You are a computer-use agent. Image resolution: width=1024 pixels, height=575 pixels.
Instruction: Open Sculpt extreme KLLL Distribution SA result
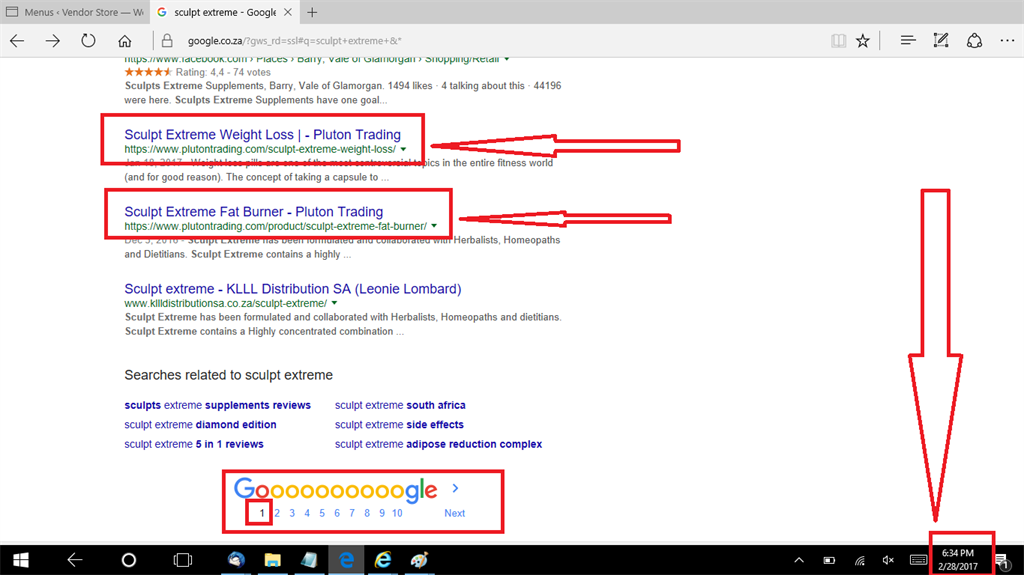pyautogui.click(x=293, y=289)
